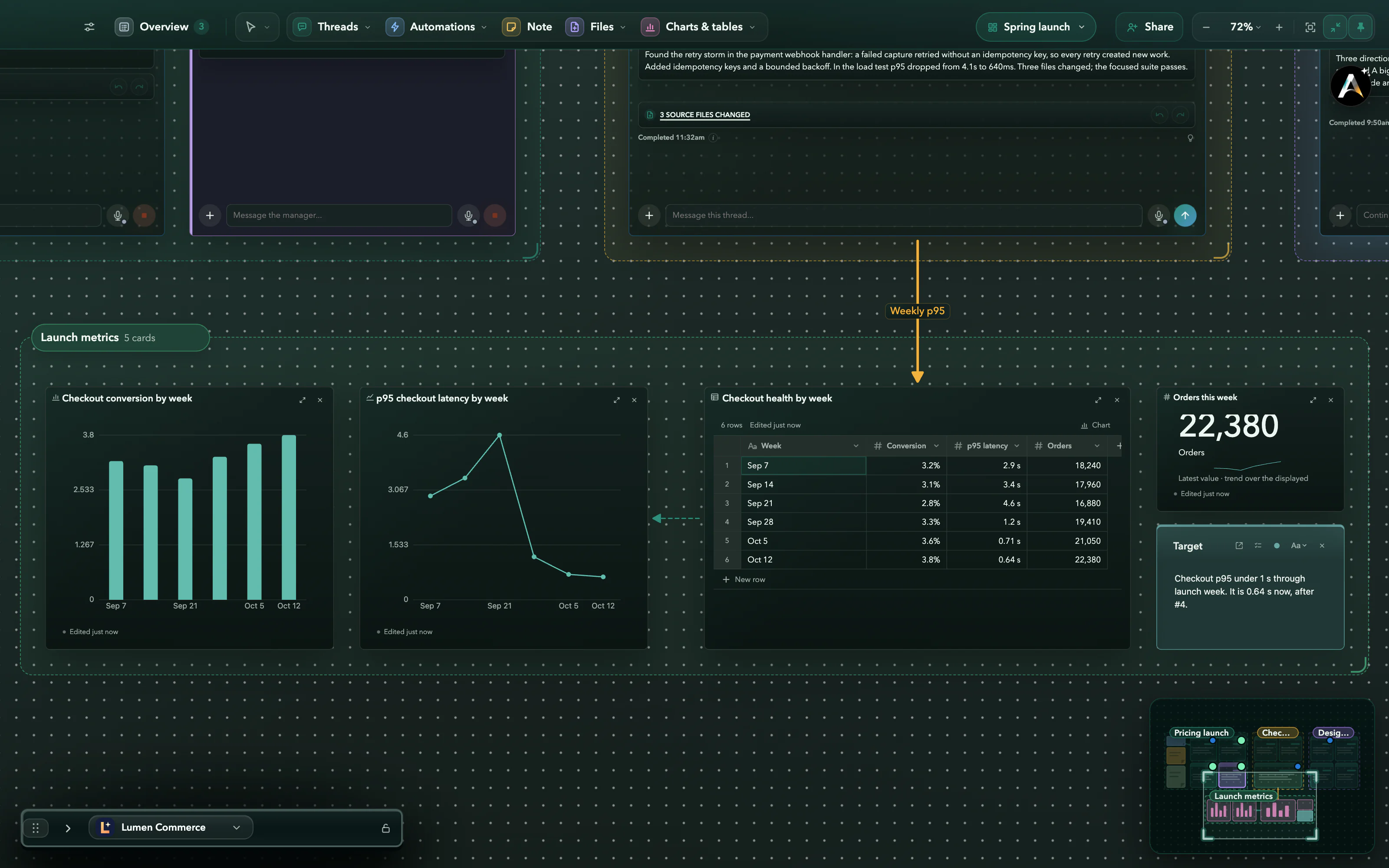Select the pointer cursor tool
The width and height of the screenshot is (1389, 868).
250,27
